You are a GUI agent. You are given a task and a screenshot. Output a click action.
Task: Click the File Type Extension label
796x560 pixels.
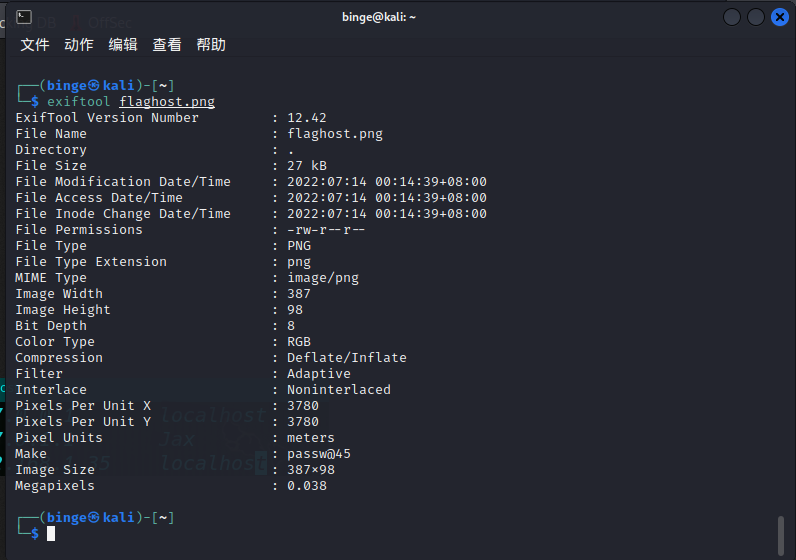click(91, 262)
